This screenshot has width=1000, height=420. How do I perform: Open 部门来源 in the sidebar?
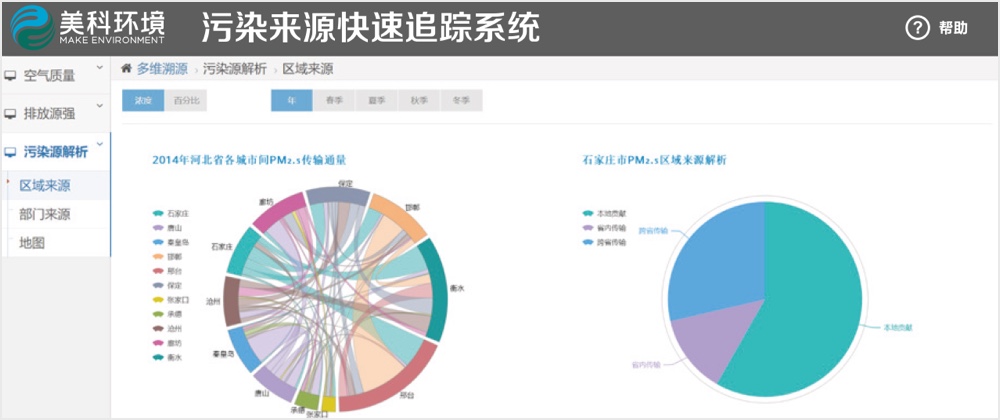click(45, 214)
